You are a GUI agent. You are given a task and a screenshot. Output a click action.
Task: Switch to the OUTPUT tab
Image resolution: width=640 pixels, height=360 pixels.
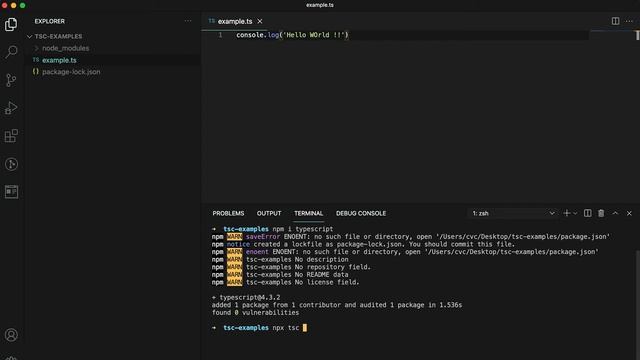[x=269, y=213]
